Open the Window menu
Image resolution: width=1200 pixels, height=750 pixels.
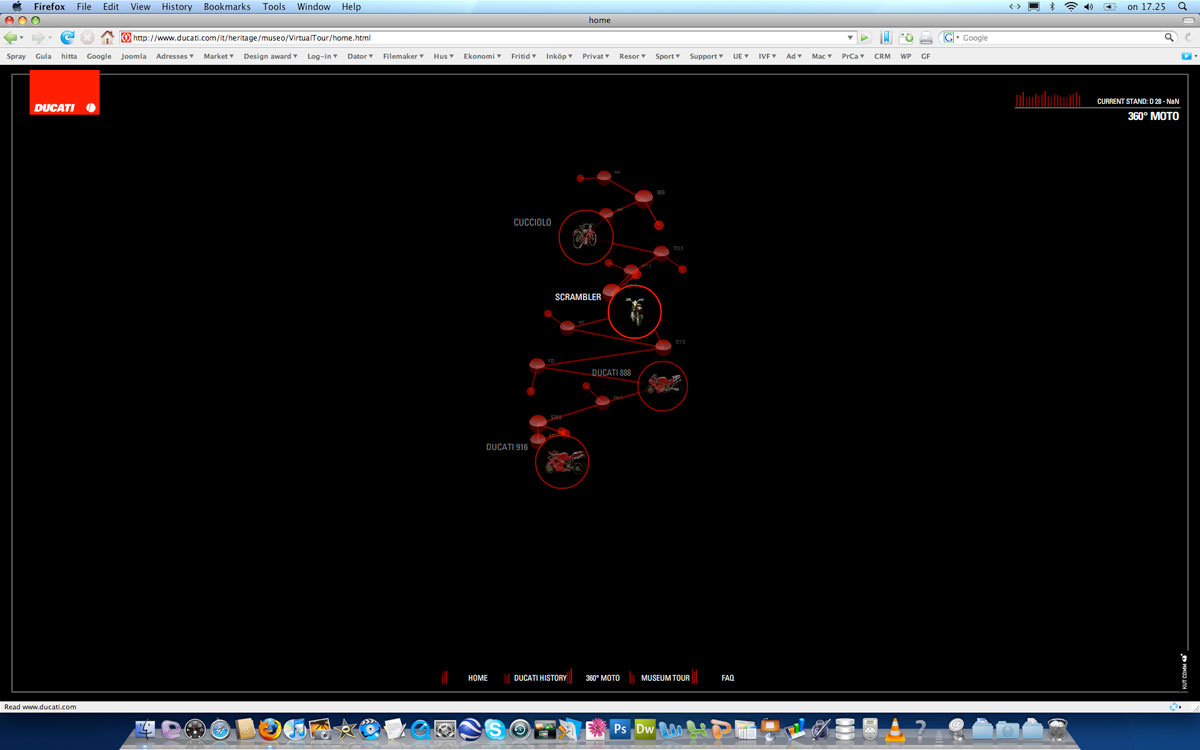tap(314, 6)
